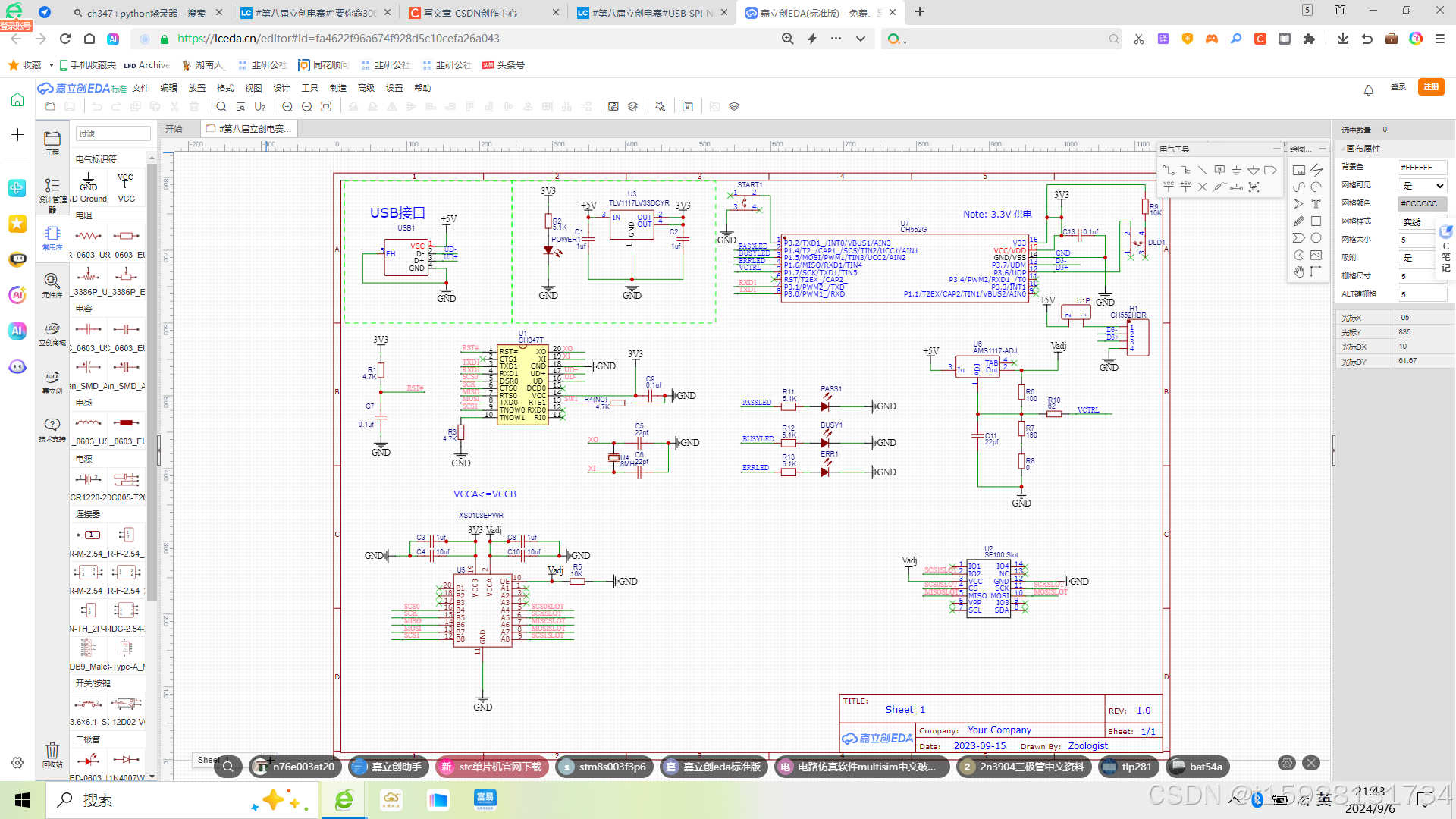This screenshot has width=1456, height=819.
Task: Select the ellipse drawing tool
Action: pyautogui.click(x=1316, y=238)
